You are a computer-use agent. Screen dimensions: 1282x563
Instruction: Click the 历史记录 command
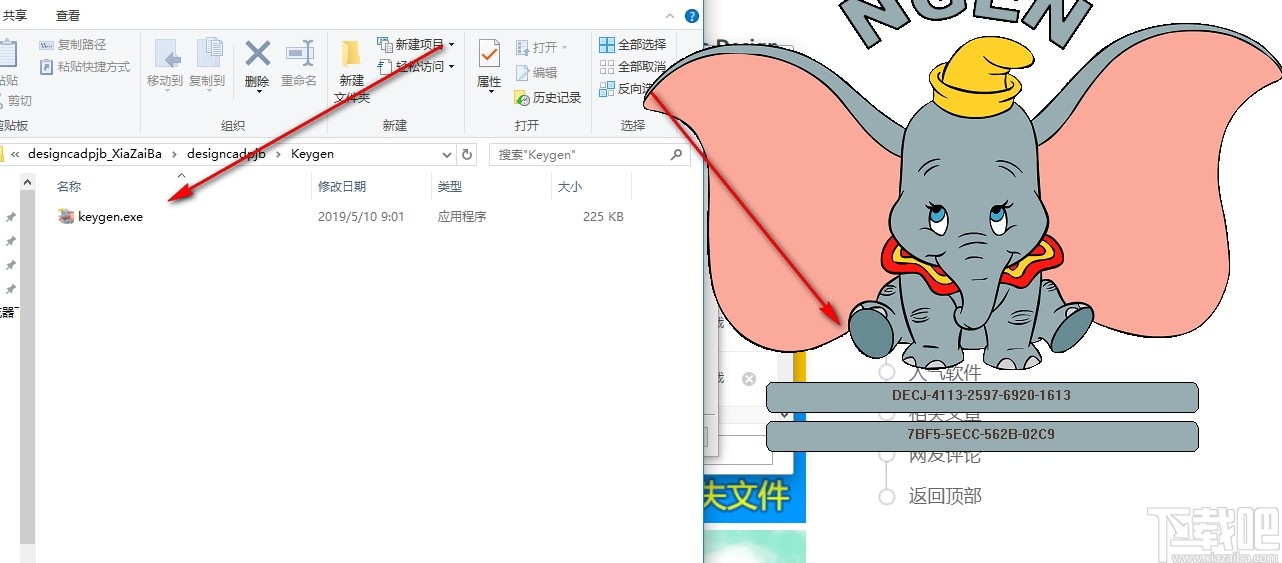[548, 98]
